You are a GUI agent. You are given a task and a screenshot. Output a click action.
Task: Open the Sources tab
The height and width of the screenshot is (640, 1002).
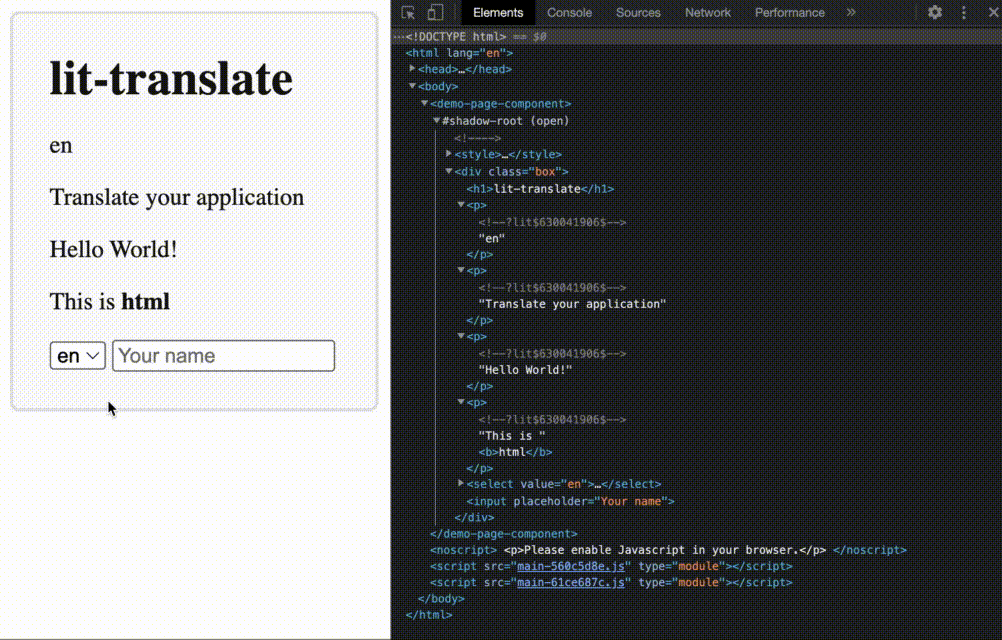click(x=638, y=13)
